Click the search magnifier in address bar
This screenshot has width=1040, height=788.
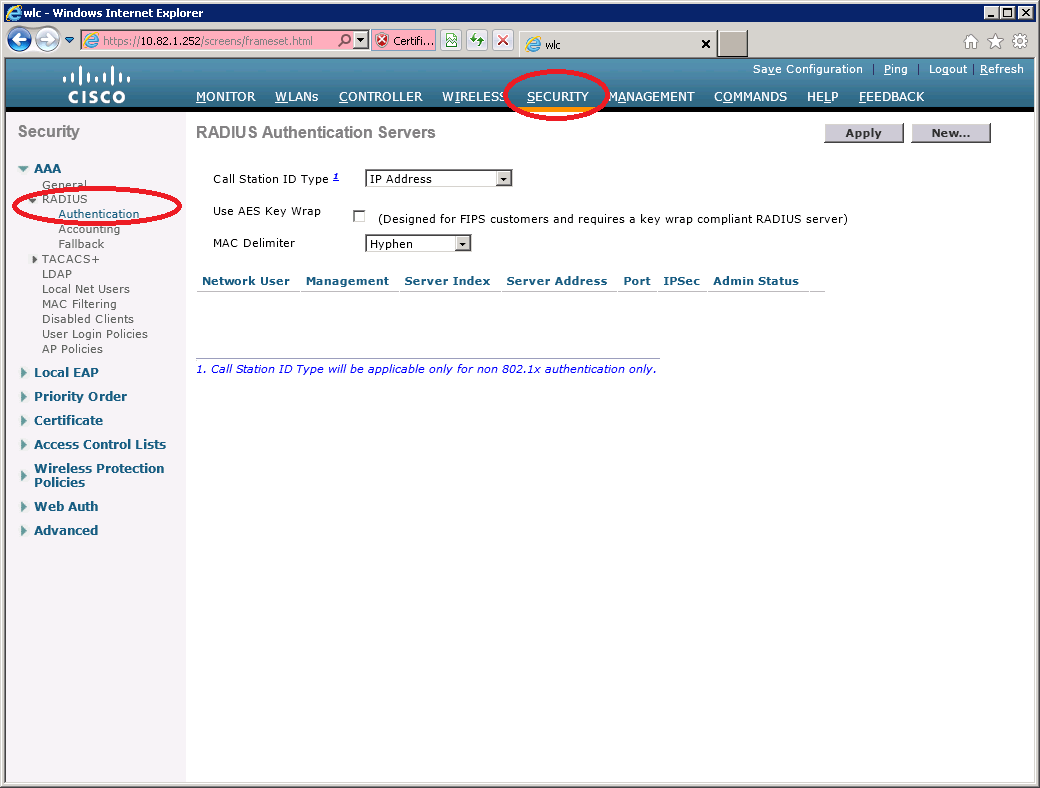coord(344,40)
